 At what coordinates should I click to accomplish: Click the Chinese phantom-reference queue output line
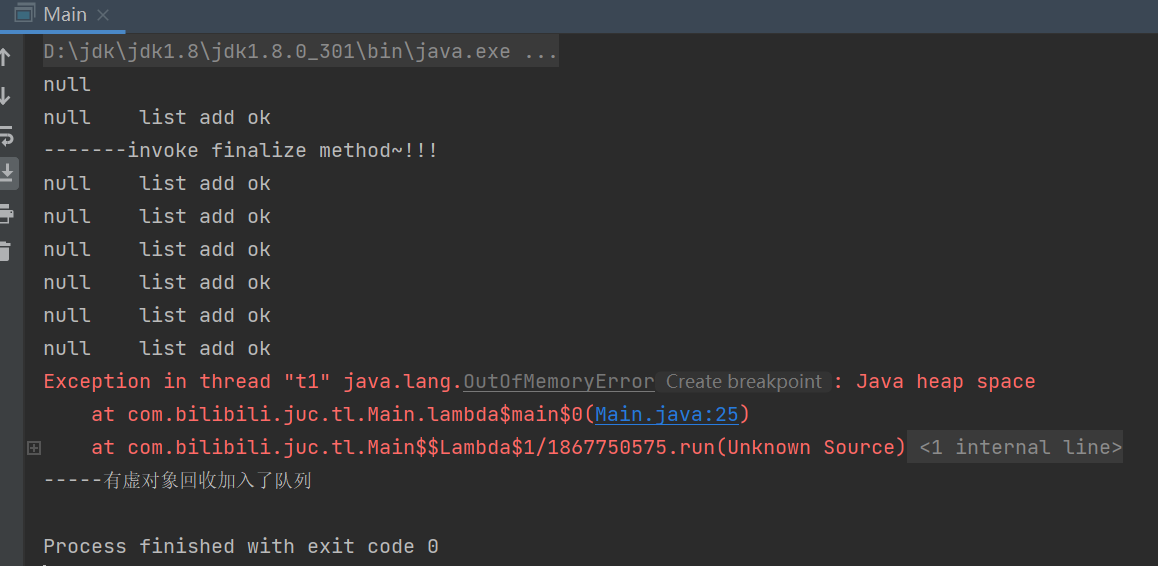coord(178,481)
